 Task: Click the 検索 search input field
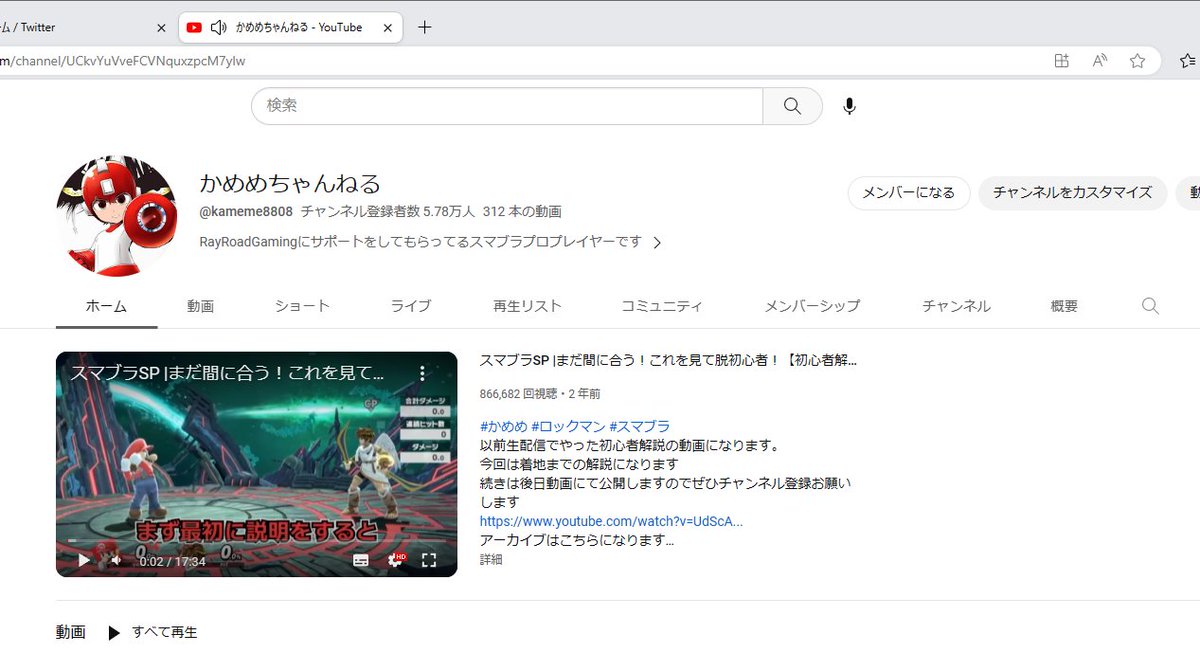(507, 106)
